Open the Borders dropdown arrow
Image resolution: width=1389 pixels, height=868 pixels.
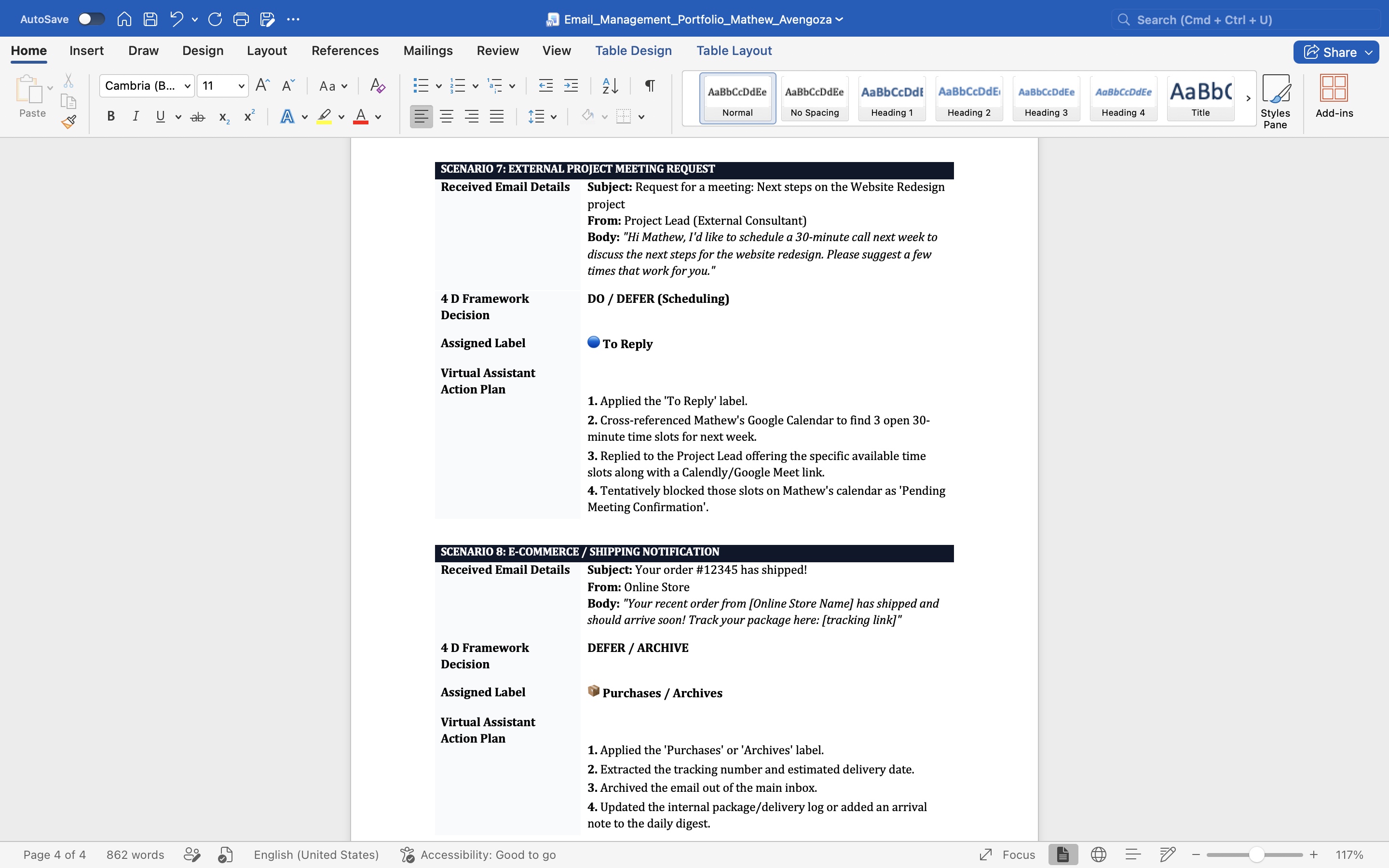641,117
